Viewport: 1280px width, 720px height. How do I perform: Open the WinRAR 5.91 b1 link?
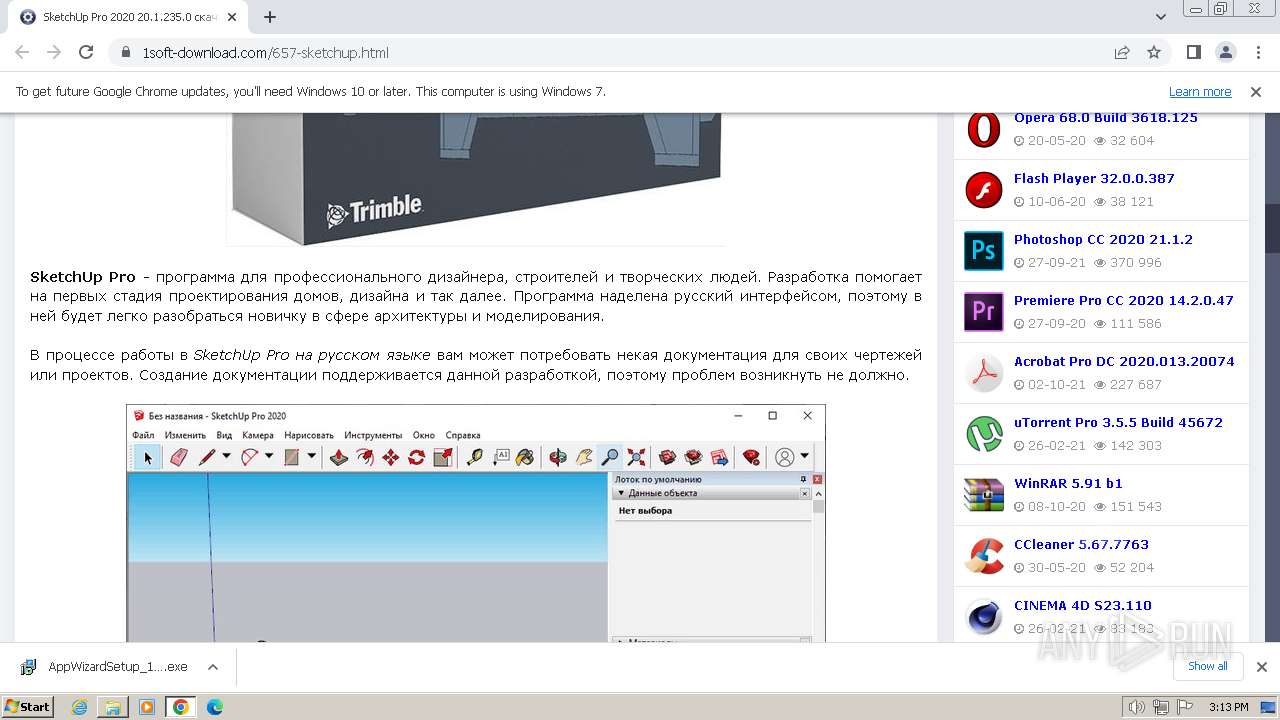(1068, 484)
